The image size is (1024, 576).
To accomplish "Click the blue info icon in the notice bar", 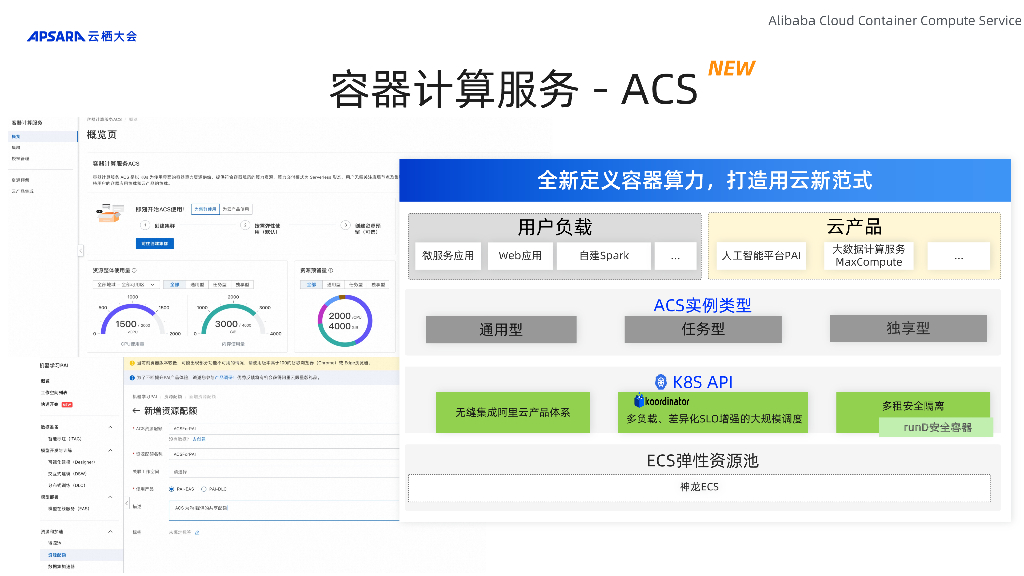I will click(131, 377).
